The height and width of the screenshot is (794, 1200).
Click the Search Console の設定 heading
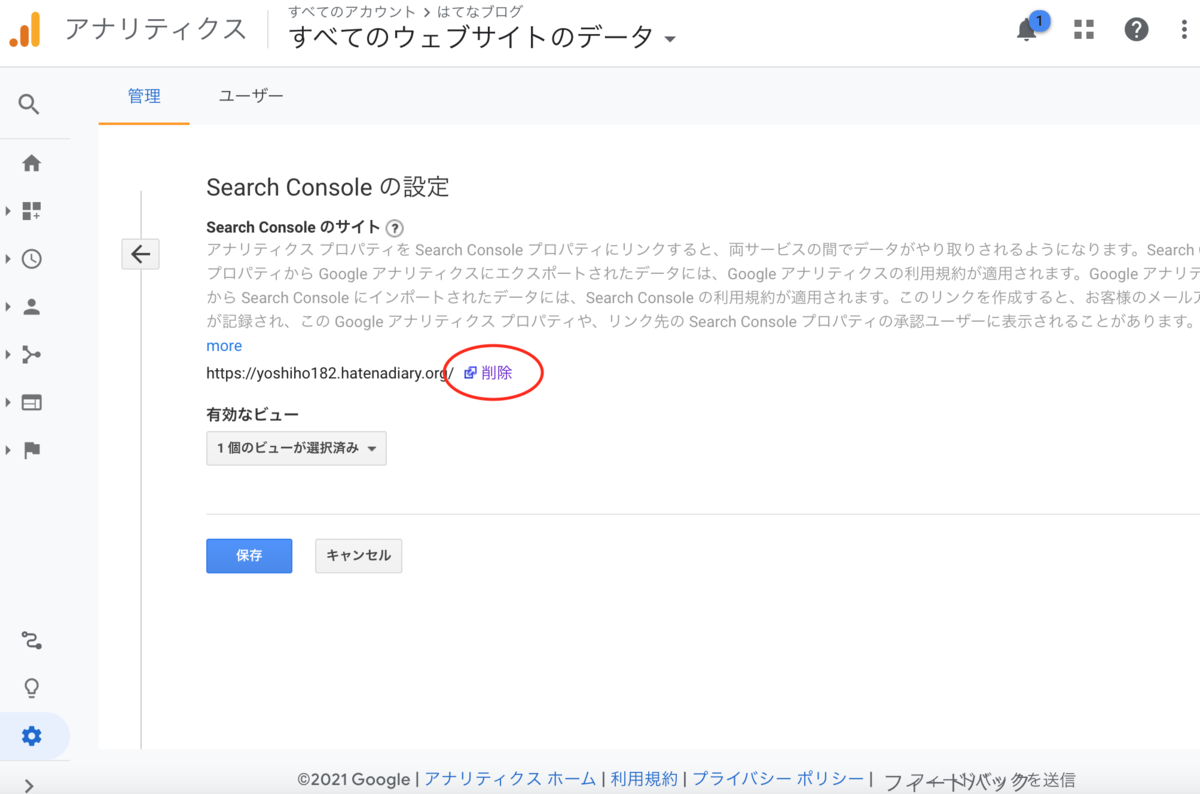[328, 187]
